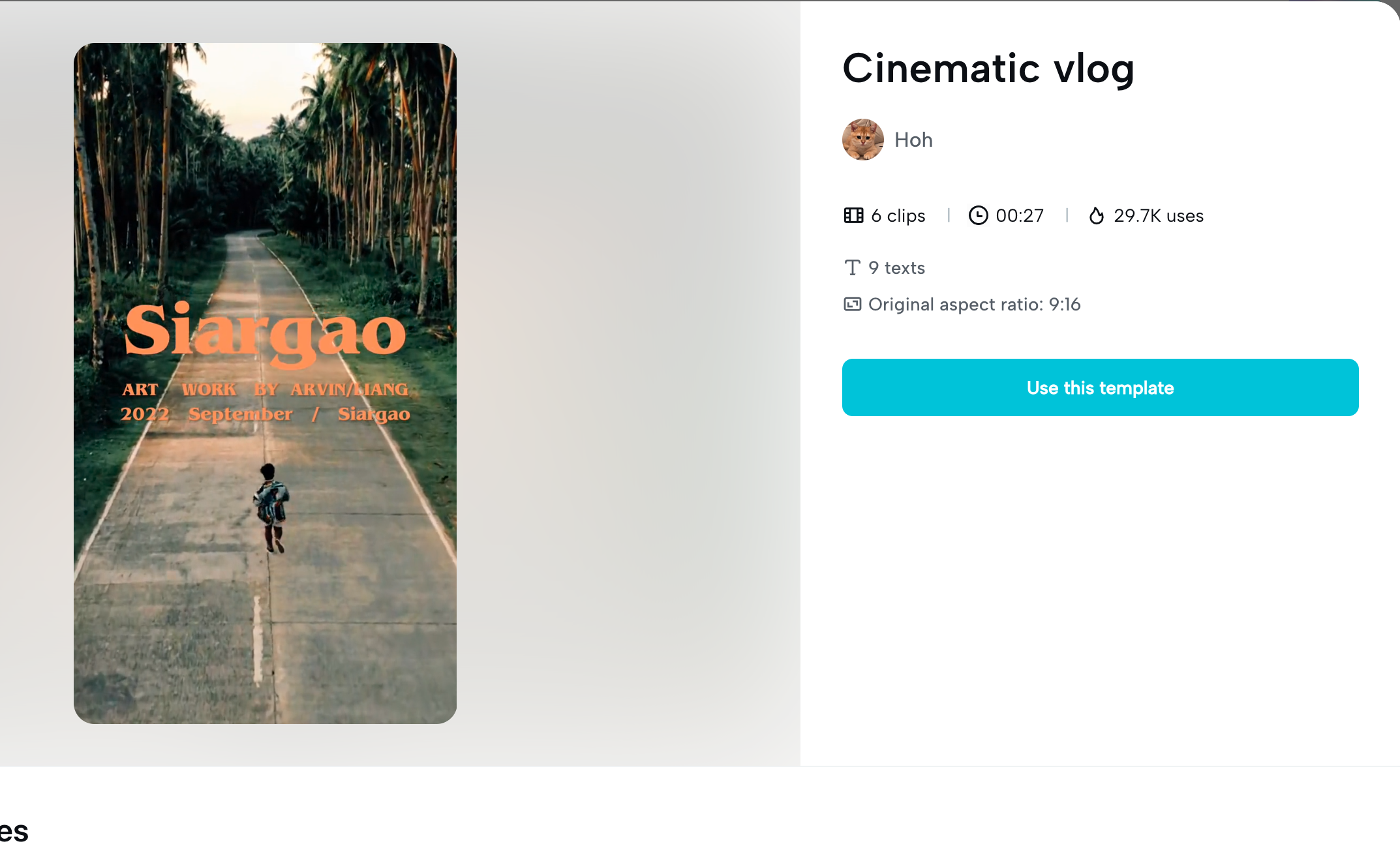The height and width of the screenshot is (861, 1400).
Task: Click the flame uses icon
Action: [1097, 215]
